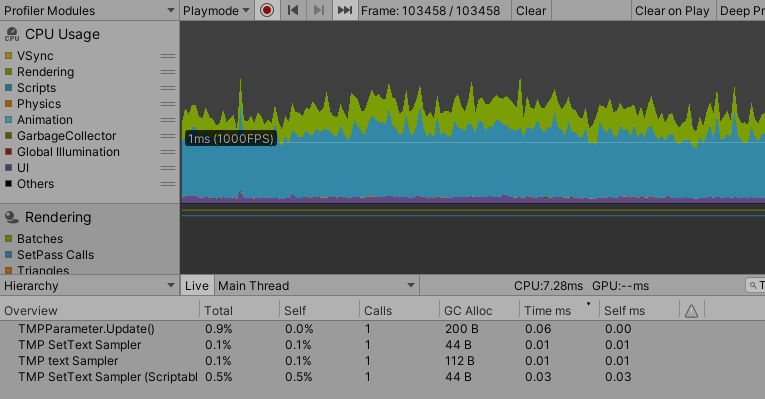Jump to the current frame
This screenshot has width=765, height=399.
pos(345,10)
